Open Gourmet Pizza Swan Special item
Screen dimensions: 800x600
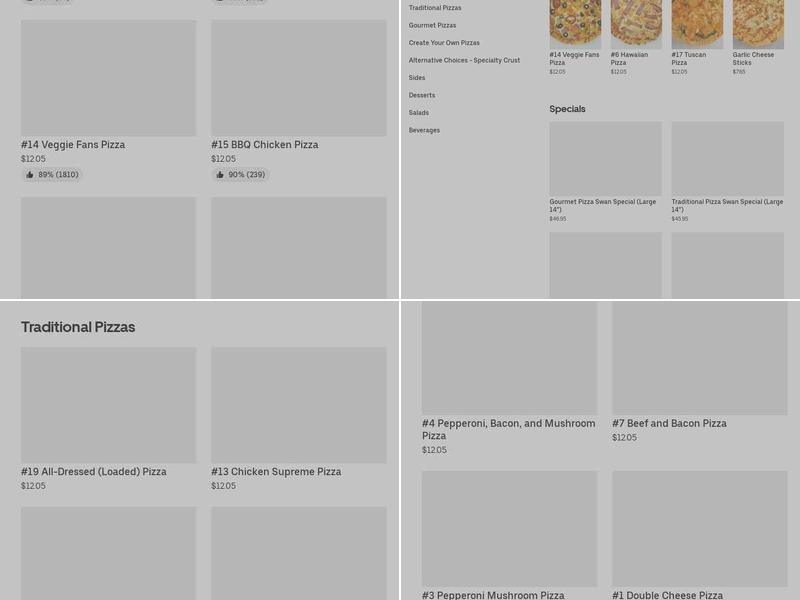(606, 172)
